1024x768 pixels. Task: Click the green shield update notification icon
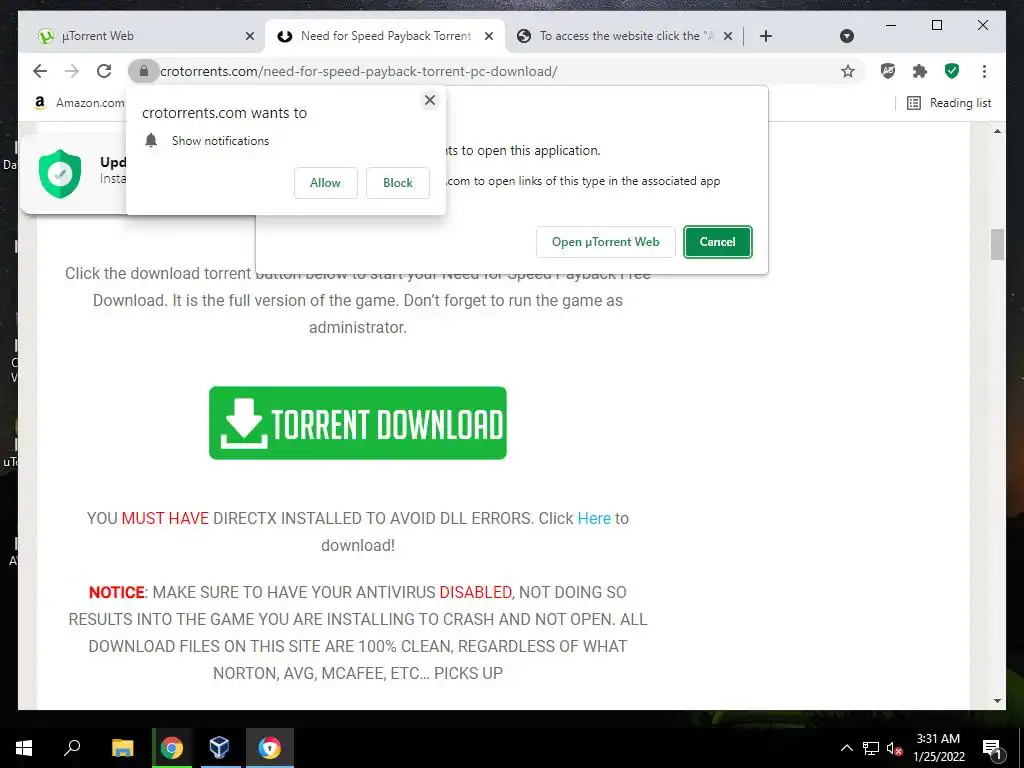60,174
